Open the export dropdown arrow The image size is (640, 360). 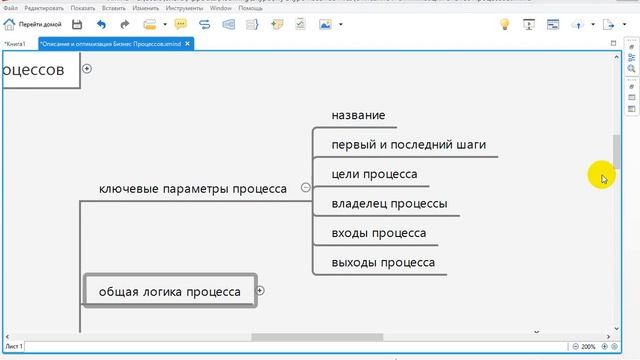tap(624, 24)
